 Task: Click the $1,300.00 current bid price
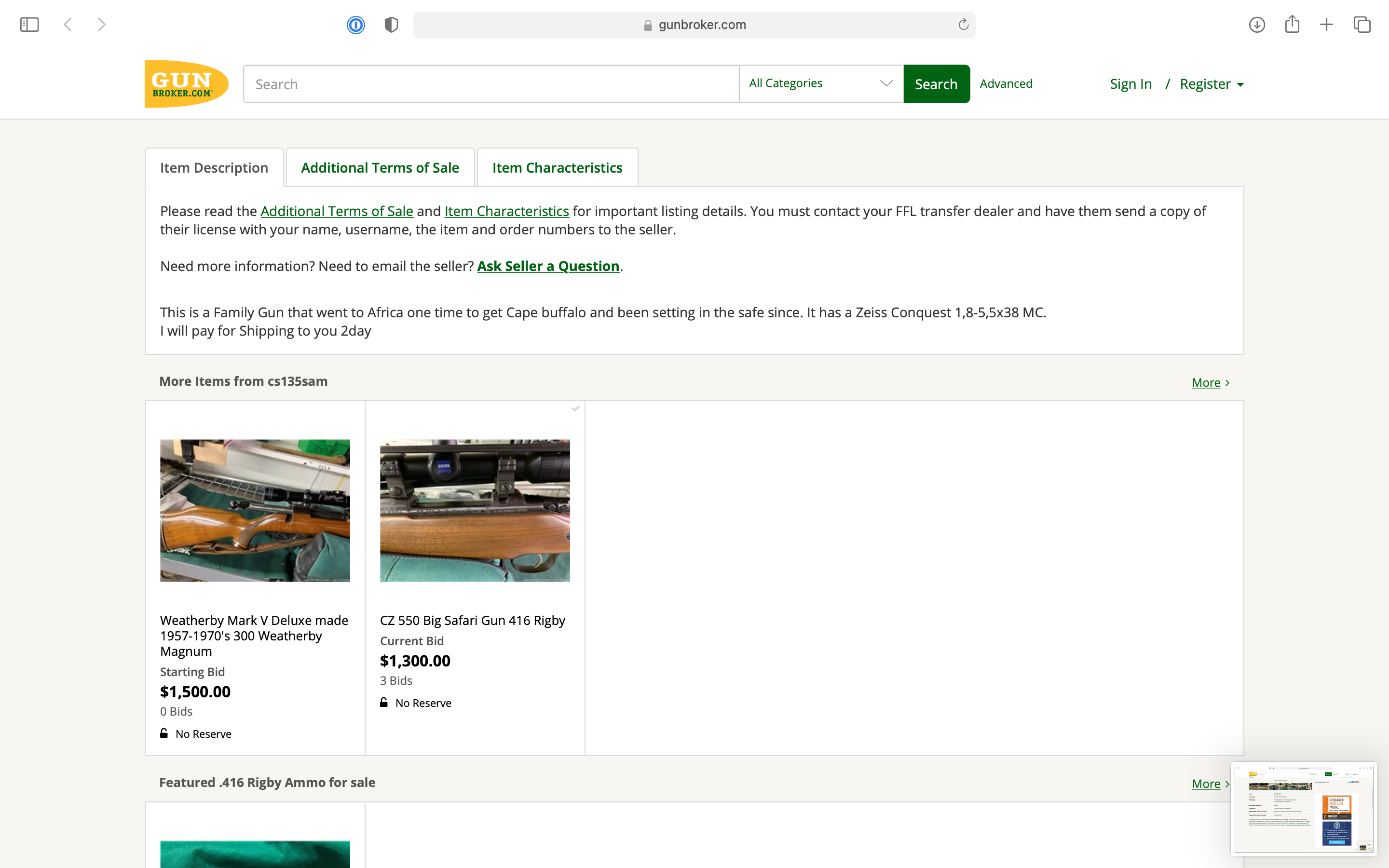[x=415, y=661]
